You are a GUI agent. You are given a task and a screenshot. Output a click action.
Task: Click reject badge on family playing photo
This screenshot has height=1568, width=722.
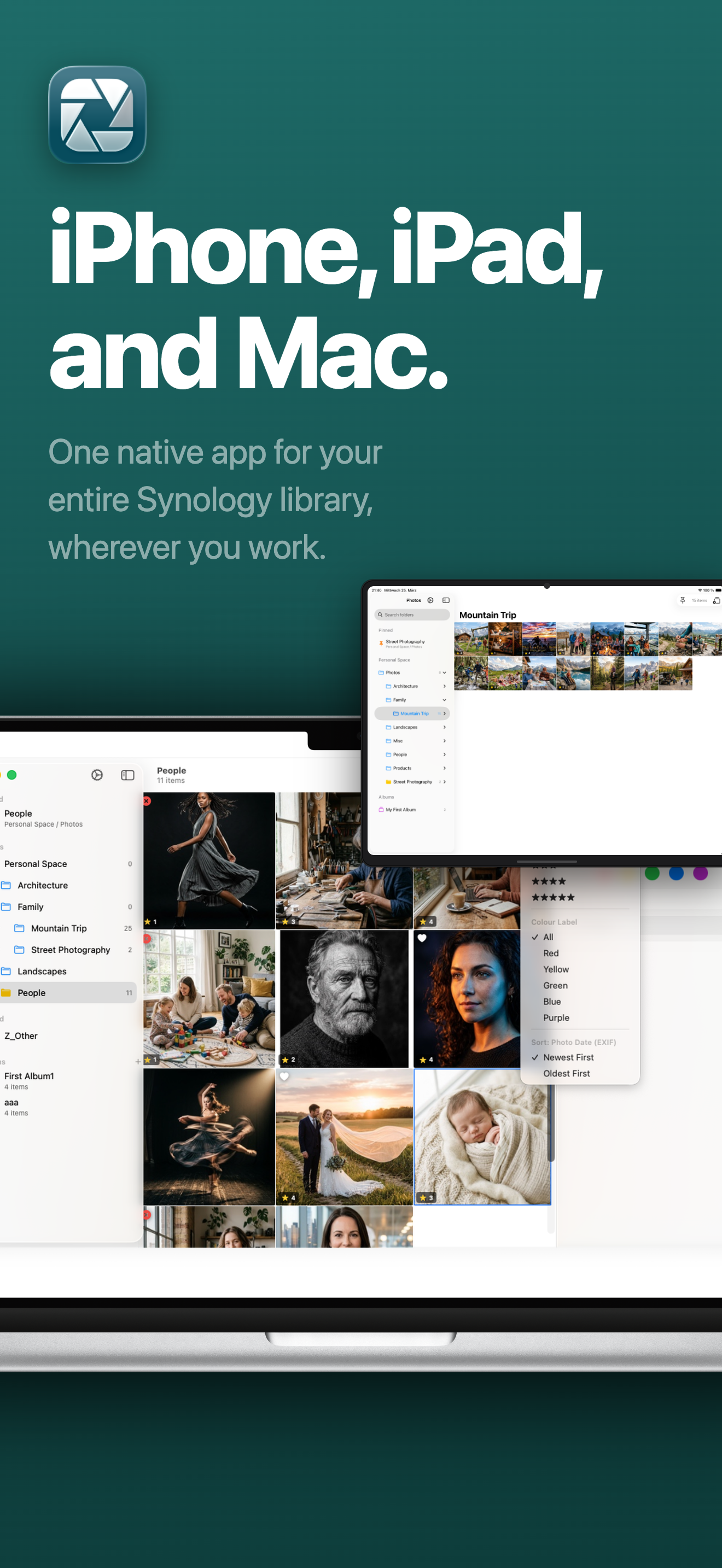point(147,939)
